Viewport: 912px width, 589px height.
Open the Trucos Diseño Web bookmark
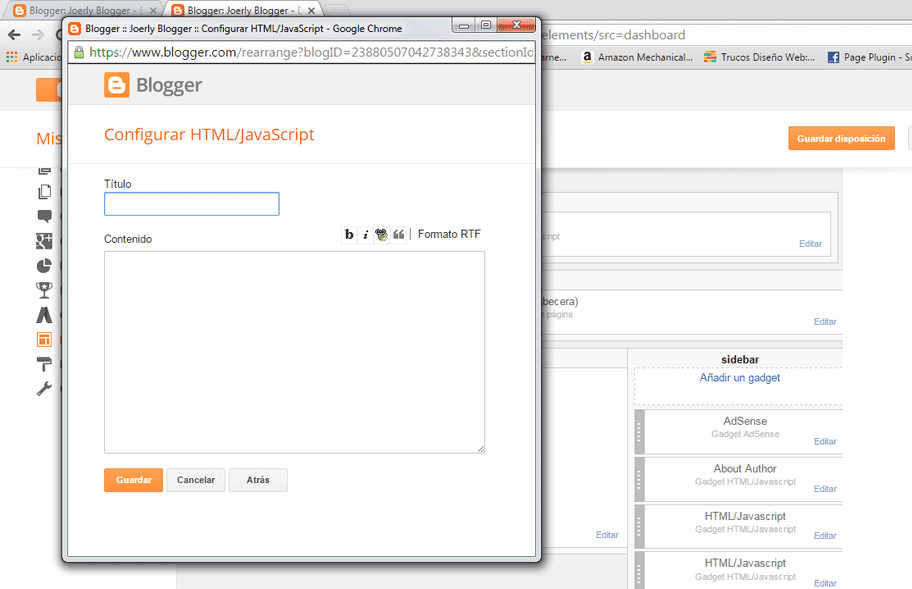tap(759, 57)
